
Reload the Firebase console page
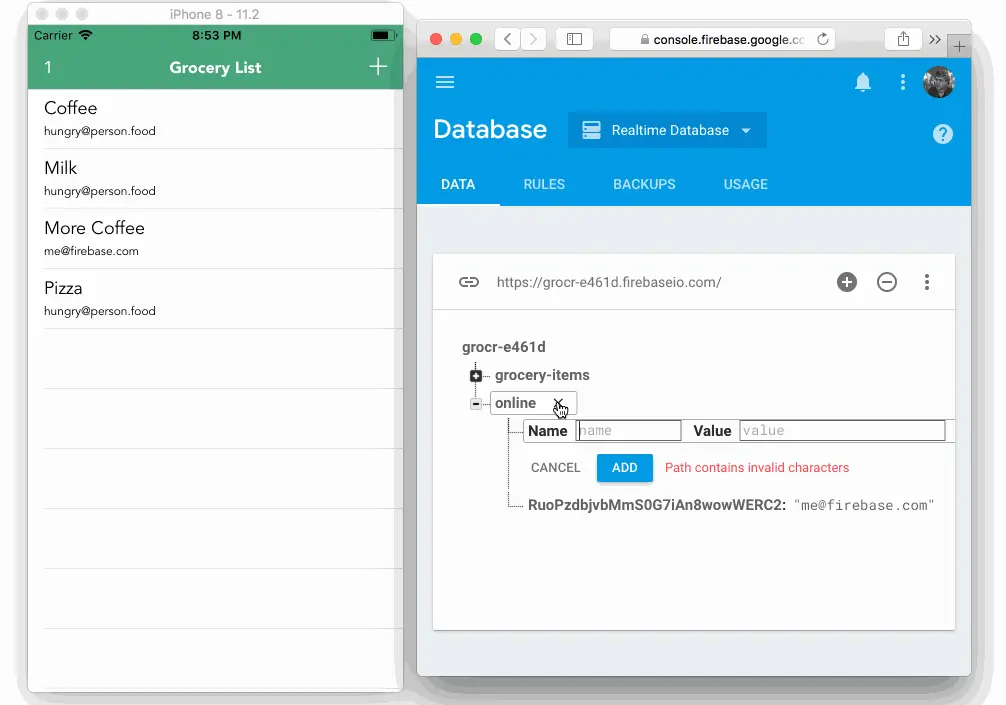pos(823,39)
